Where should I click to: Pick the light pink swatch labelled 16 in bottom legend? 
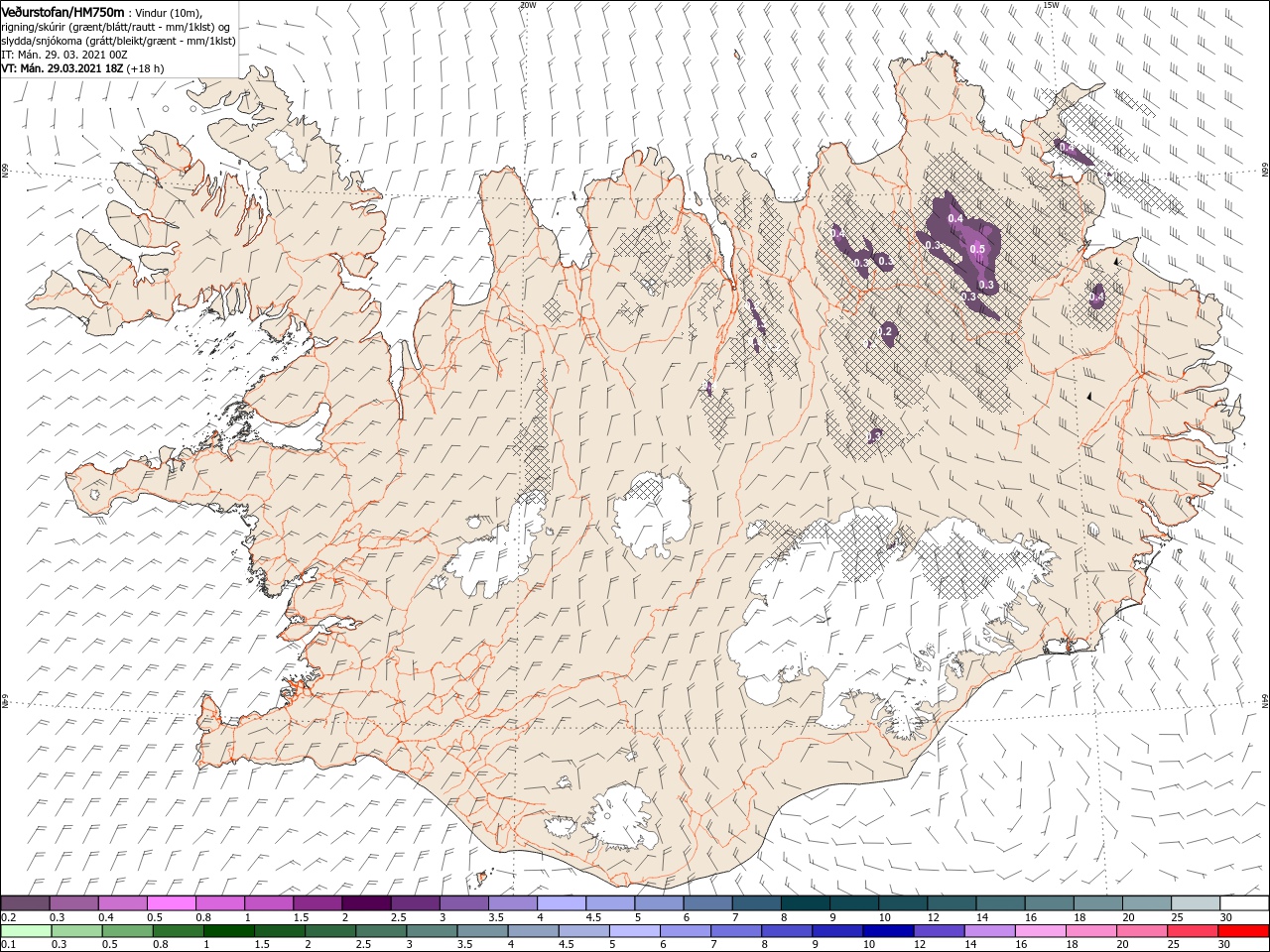(x=1041, y=931)
